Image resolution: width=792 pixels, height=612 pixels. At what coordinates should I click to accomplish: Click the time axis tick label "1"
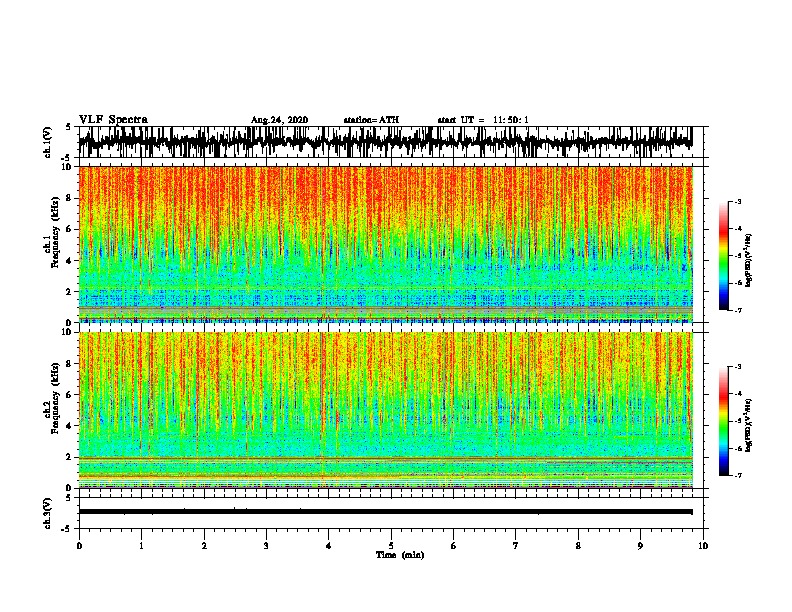pyautogui.click(x=141, y=546)
